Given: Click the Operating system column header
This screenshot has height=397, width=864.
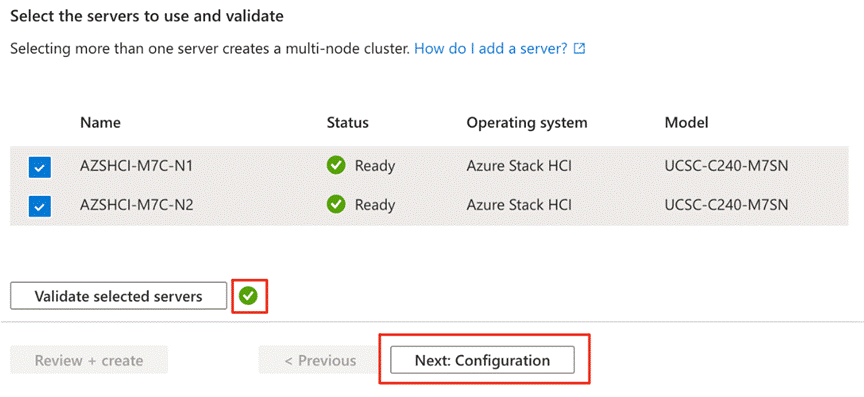Looking at the screenshot, I should click(x=527, y=122).
